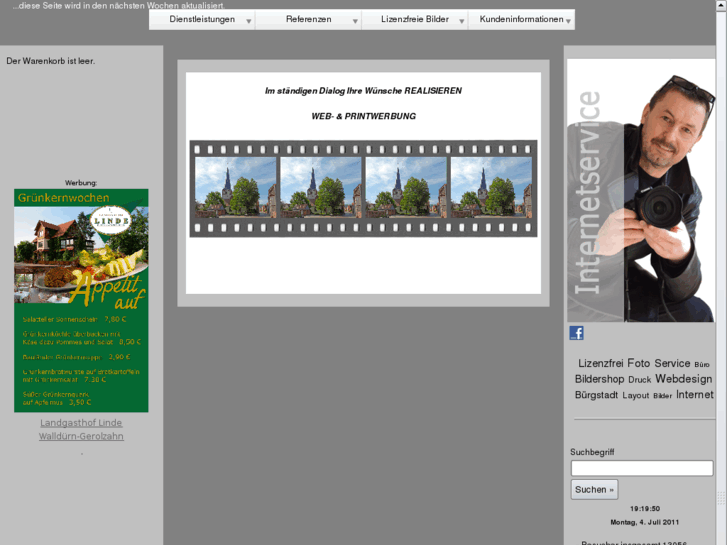Click the clock time 19:19:50
The width and height of the screenshot is (727, 545).
(x=645, y=509)
